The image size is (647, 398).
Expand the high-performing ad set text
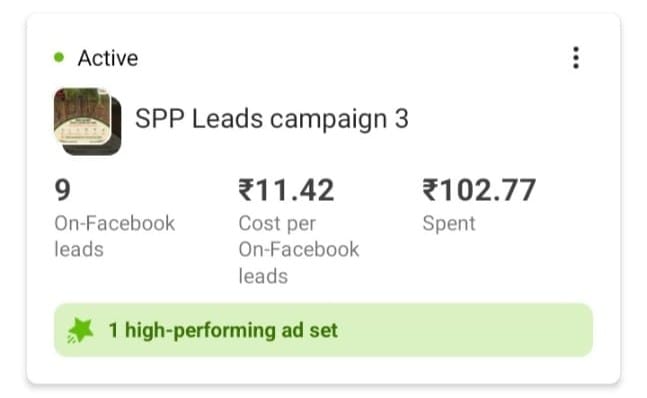point(223,330)
